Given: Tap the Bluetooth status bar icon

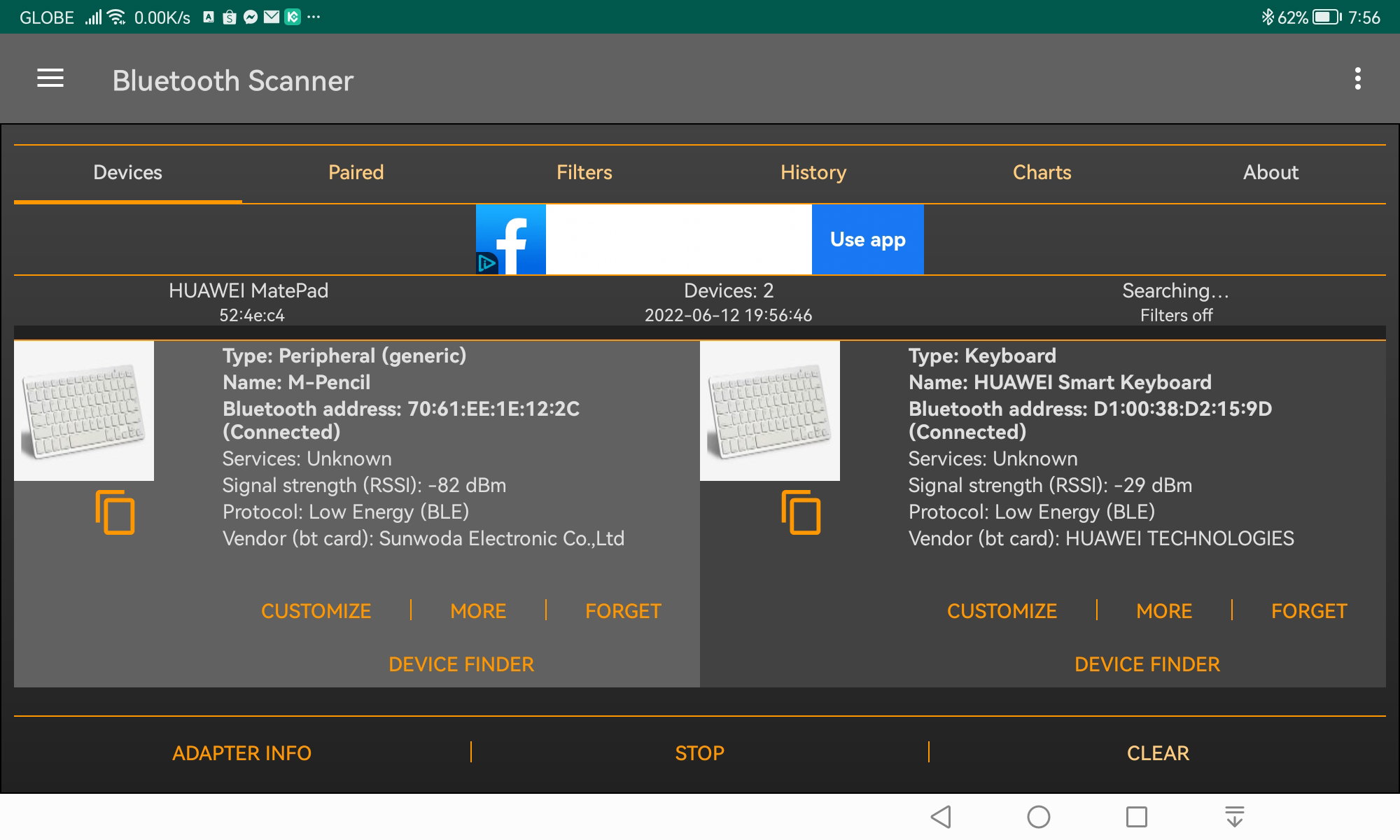Looking at the screenshot, I should tap(1268, 17).
